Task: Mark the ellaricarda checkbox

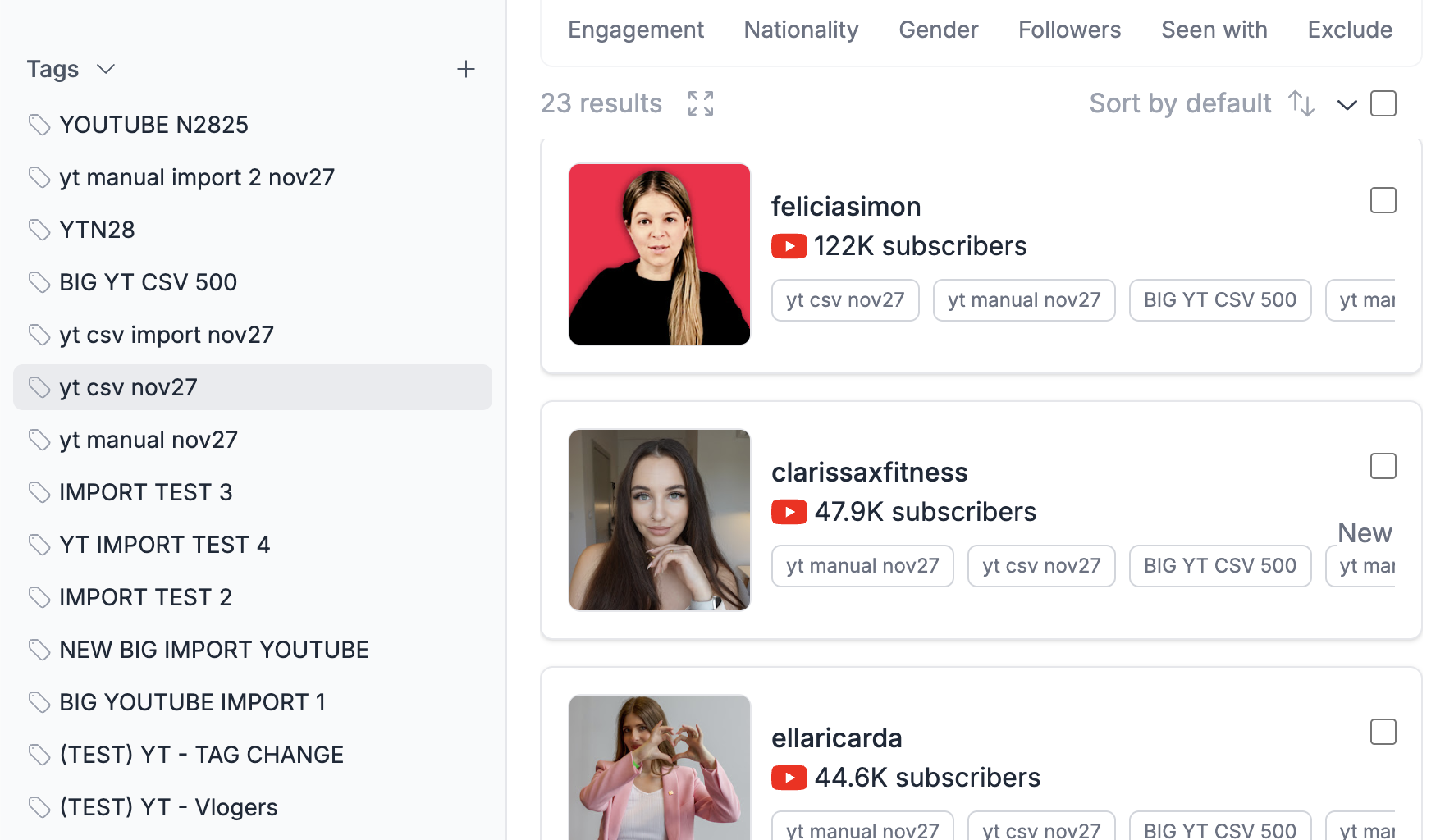Action: (x=1383, y=732)
